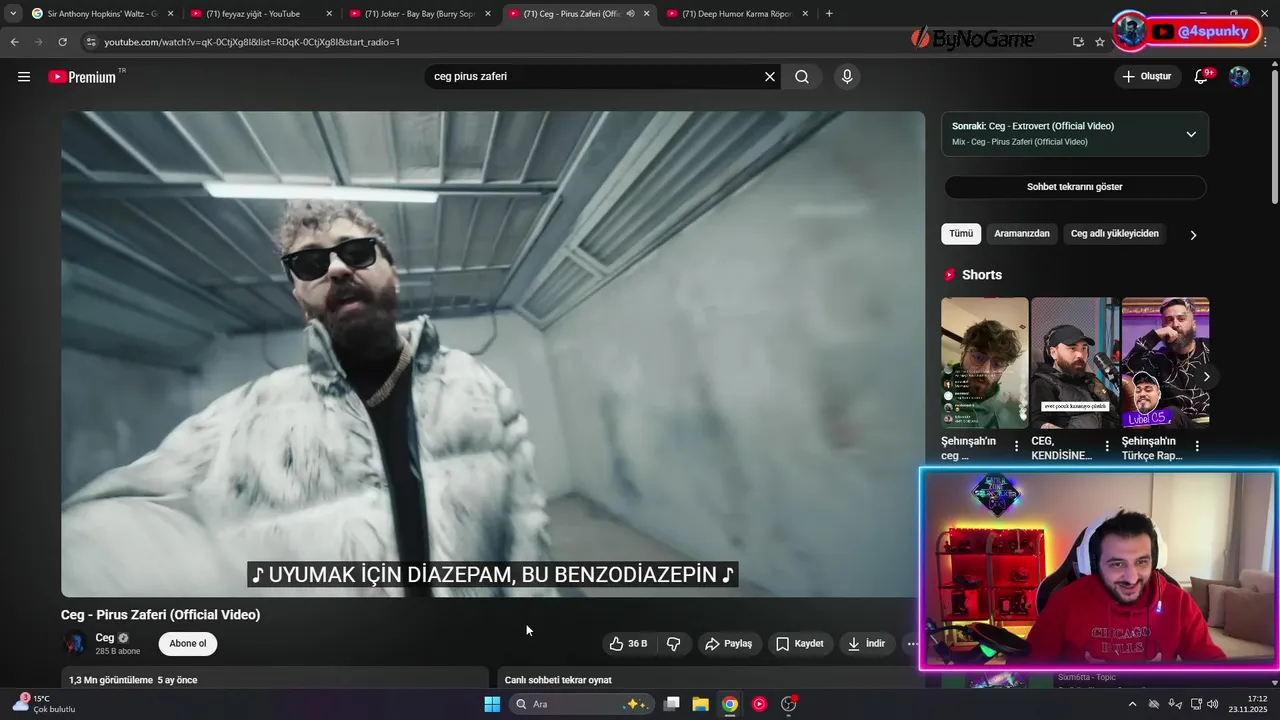Select the Tümü filter chip
Image resolution: width=1280 pixels, height=720 pixels.
click(x=961, y=234)
